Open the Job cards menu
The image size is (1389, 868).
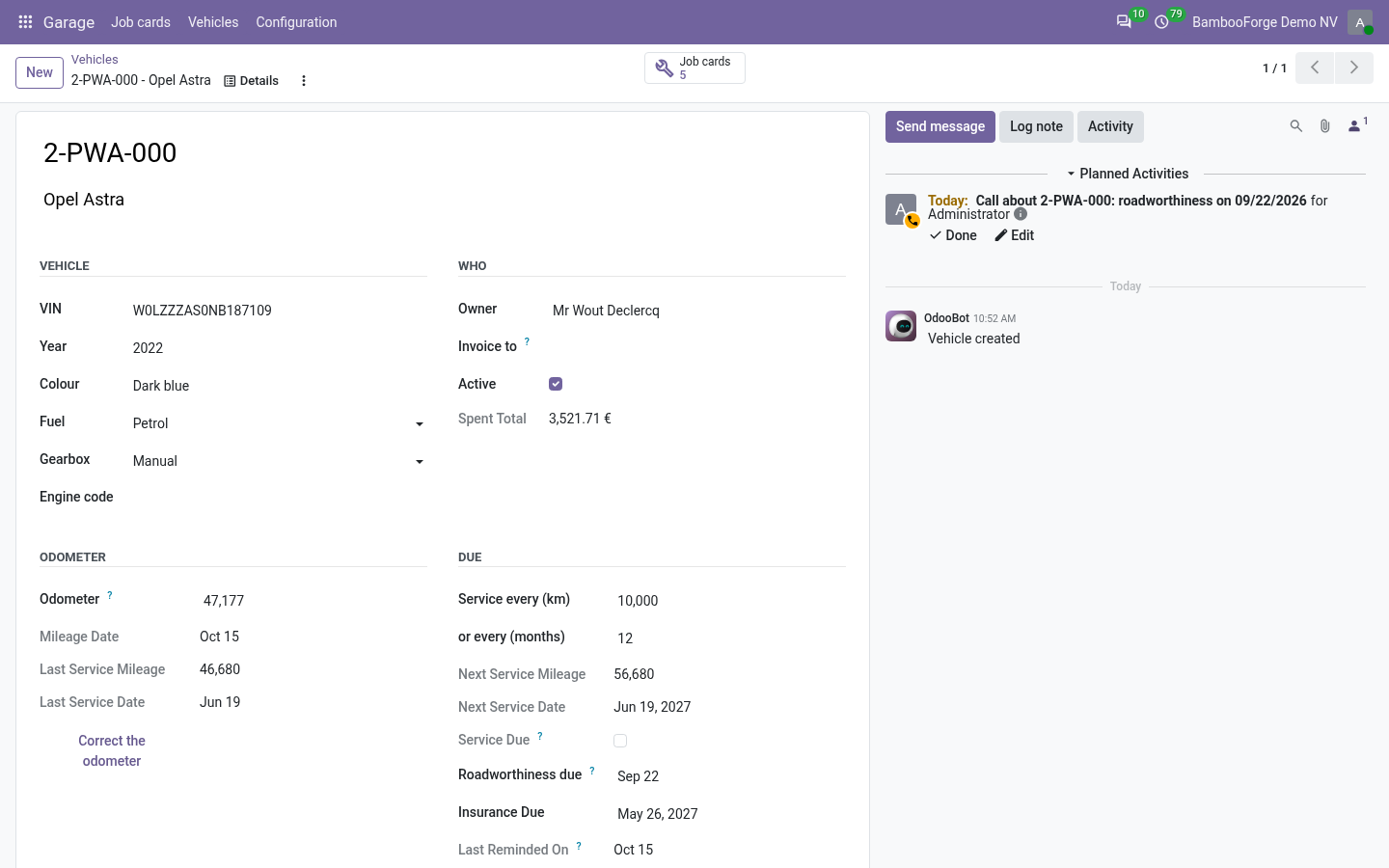pyautogui.click(x=141, y=22)
